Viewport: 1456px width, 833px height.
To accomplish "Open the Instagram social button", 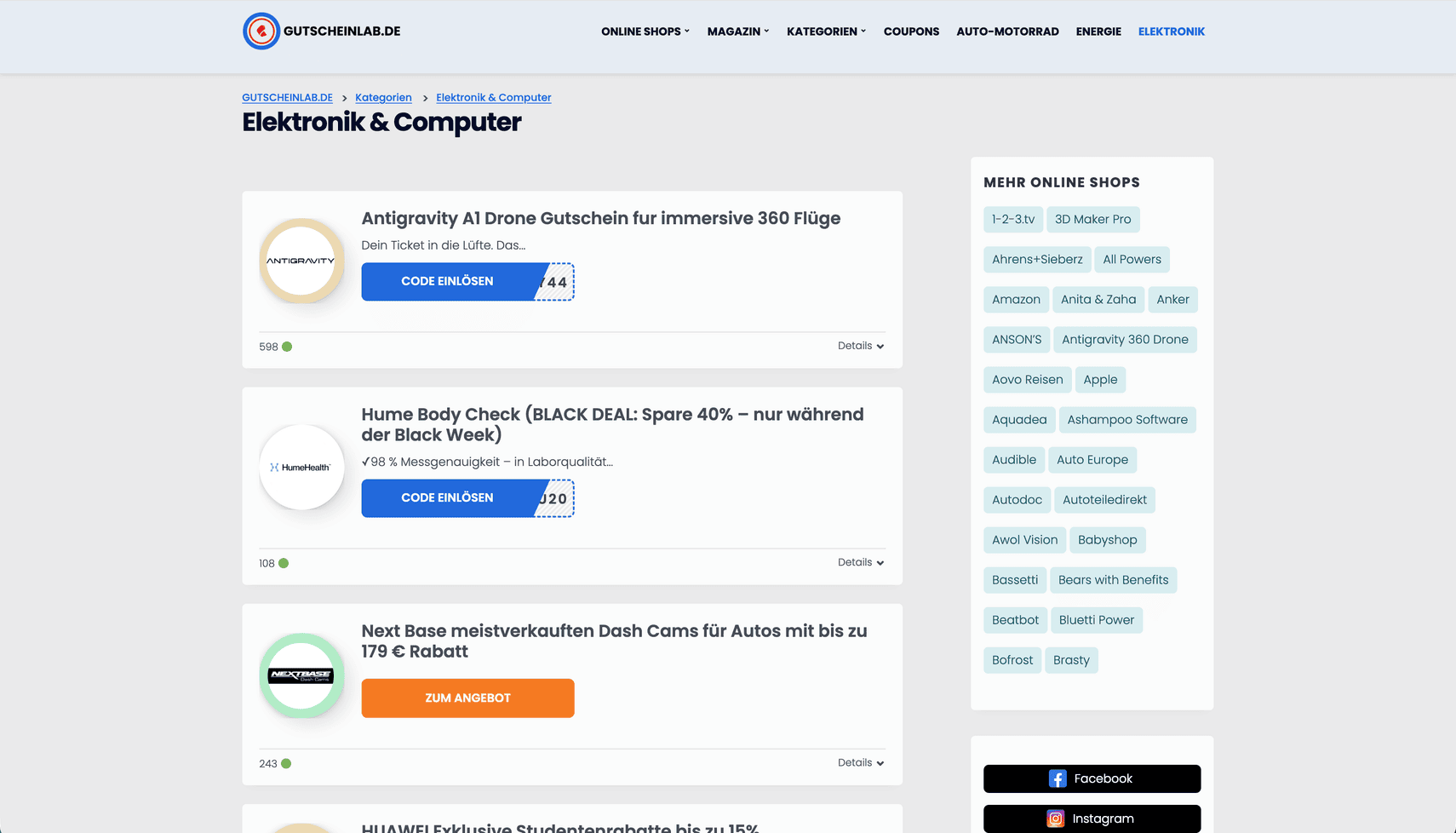I will coord(1092,819).
